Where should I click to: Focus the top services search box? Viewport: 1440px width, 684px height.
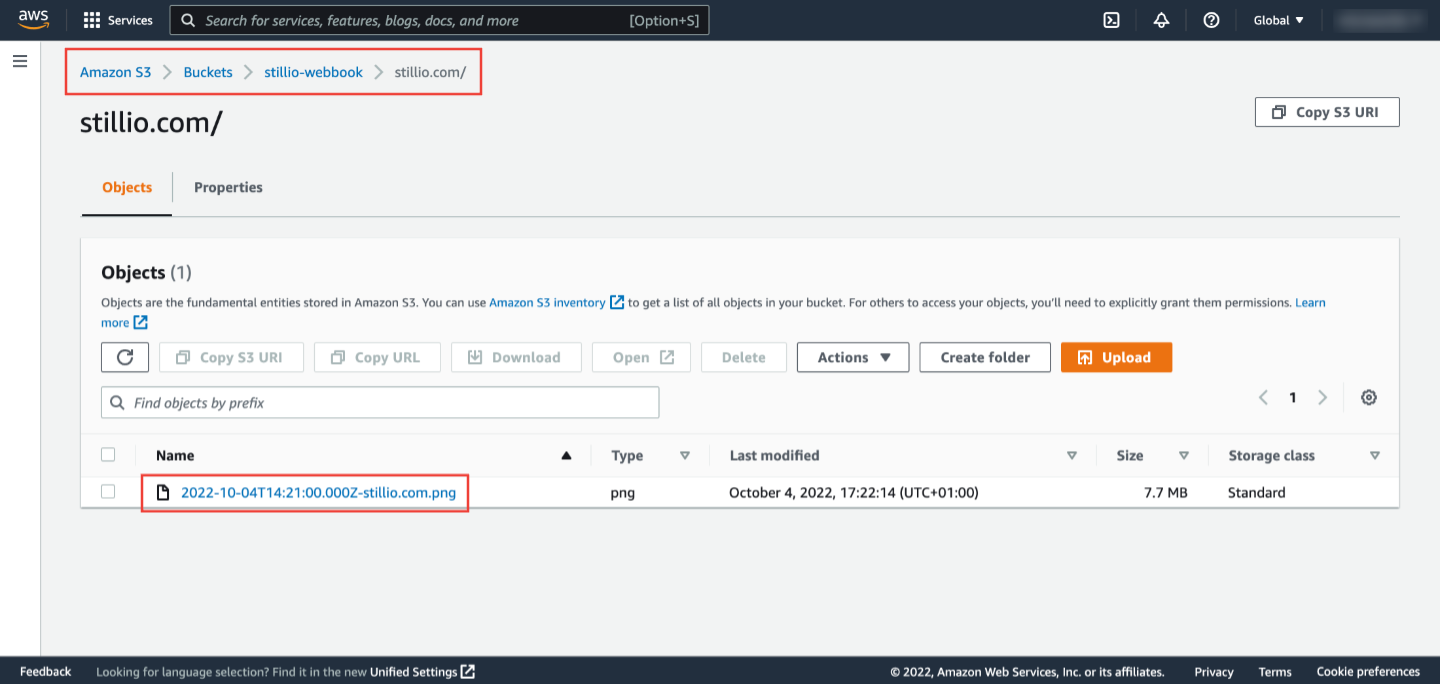point(439,20)
